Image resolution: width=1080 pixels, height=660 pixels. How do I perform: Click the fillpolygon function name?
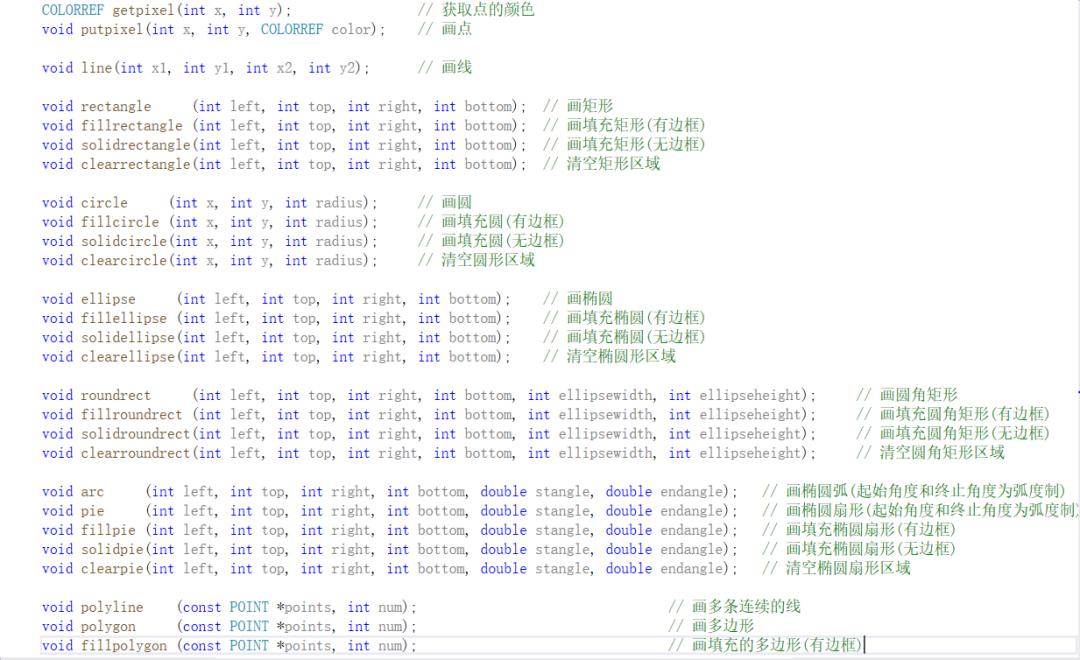tap(124, 647)
